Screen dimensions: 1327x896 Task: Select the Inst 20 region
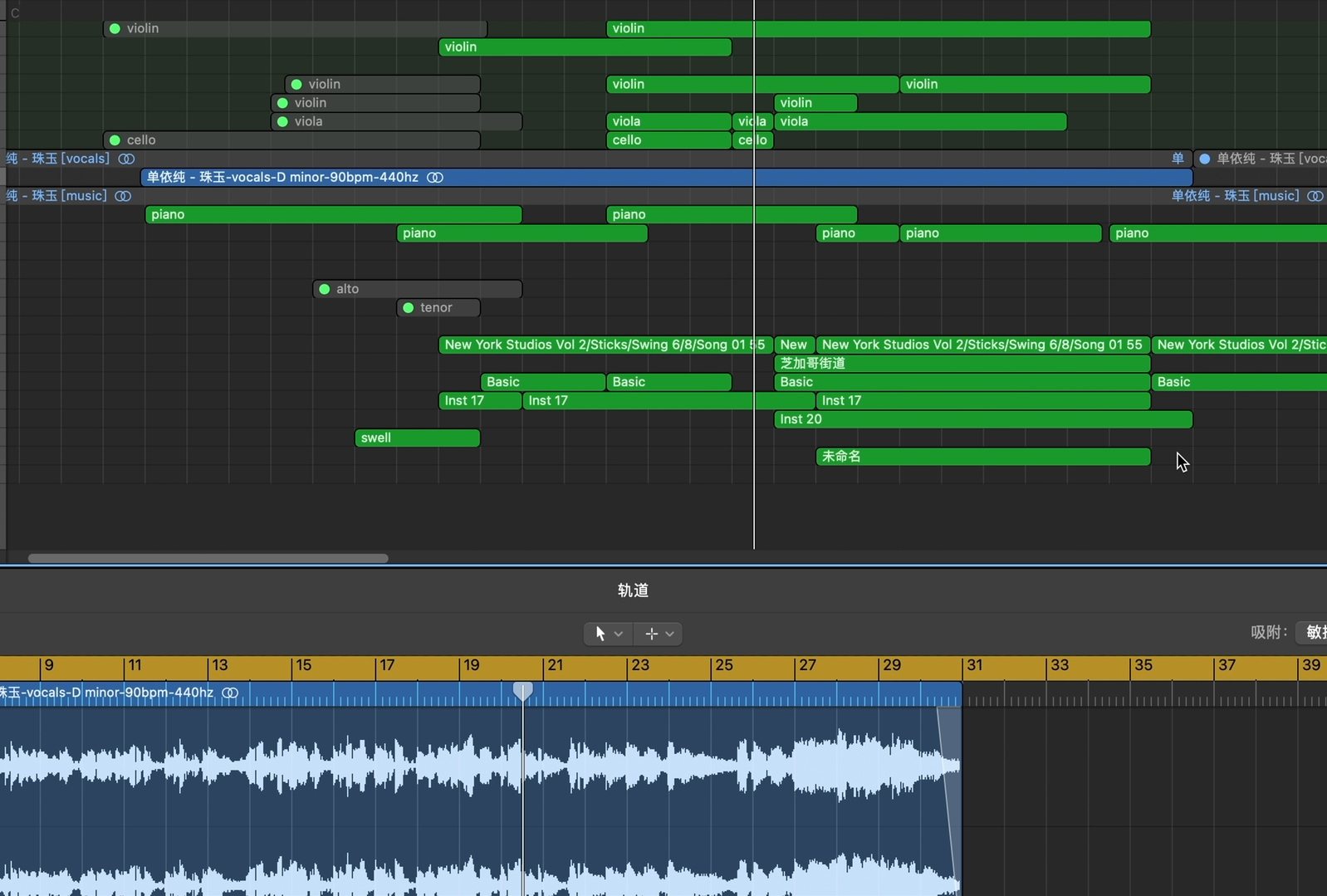[x=983, y=419]
